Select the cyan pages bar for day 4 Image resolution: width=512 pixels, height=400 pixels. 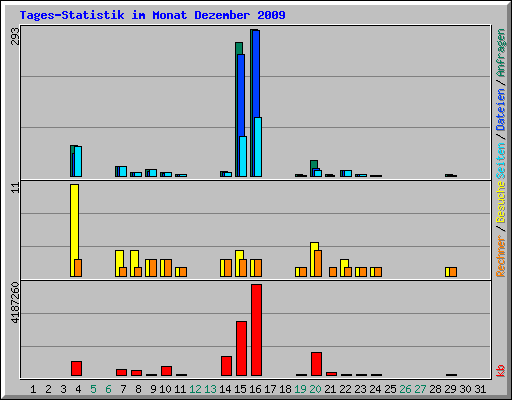pos(78,161)
